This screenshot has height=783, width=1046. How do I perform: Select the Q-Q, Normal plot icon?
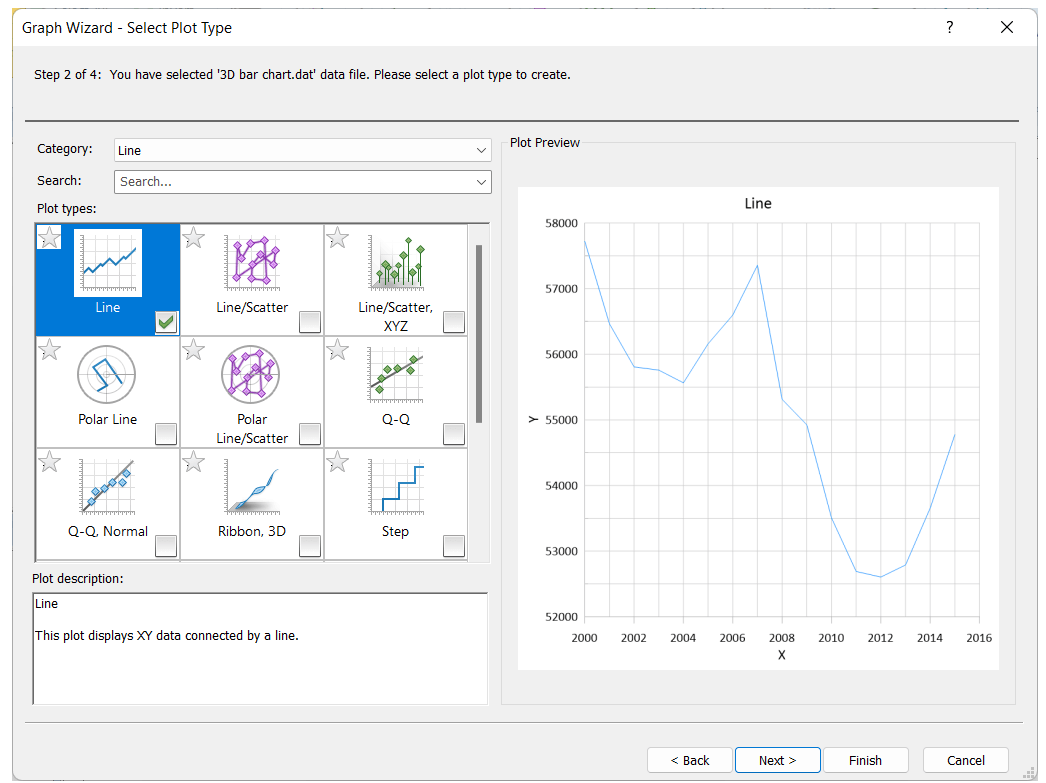[x=107, y=487]
